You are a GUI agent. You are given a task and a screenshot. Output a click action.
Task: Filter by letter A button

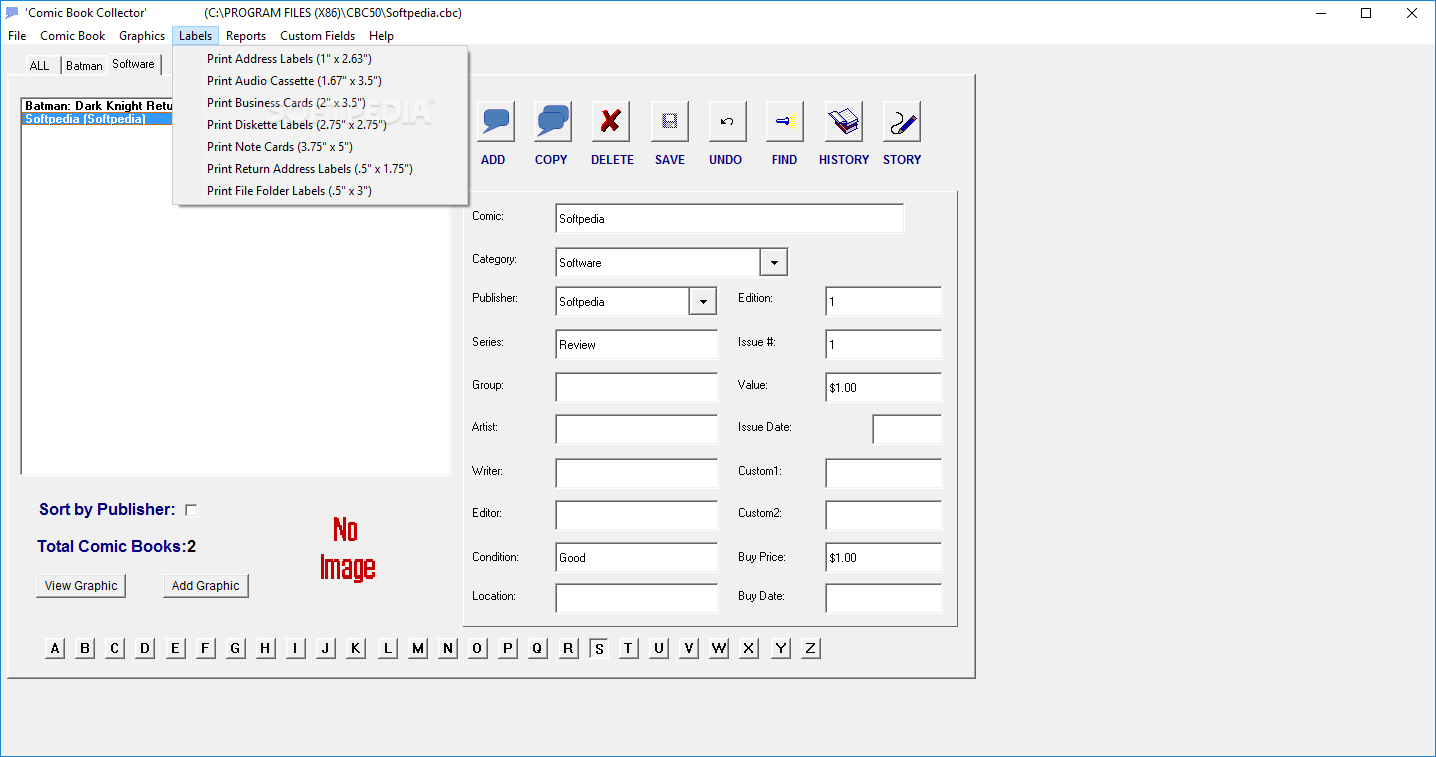(x=55, y=649)
